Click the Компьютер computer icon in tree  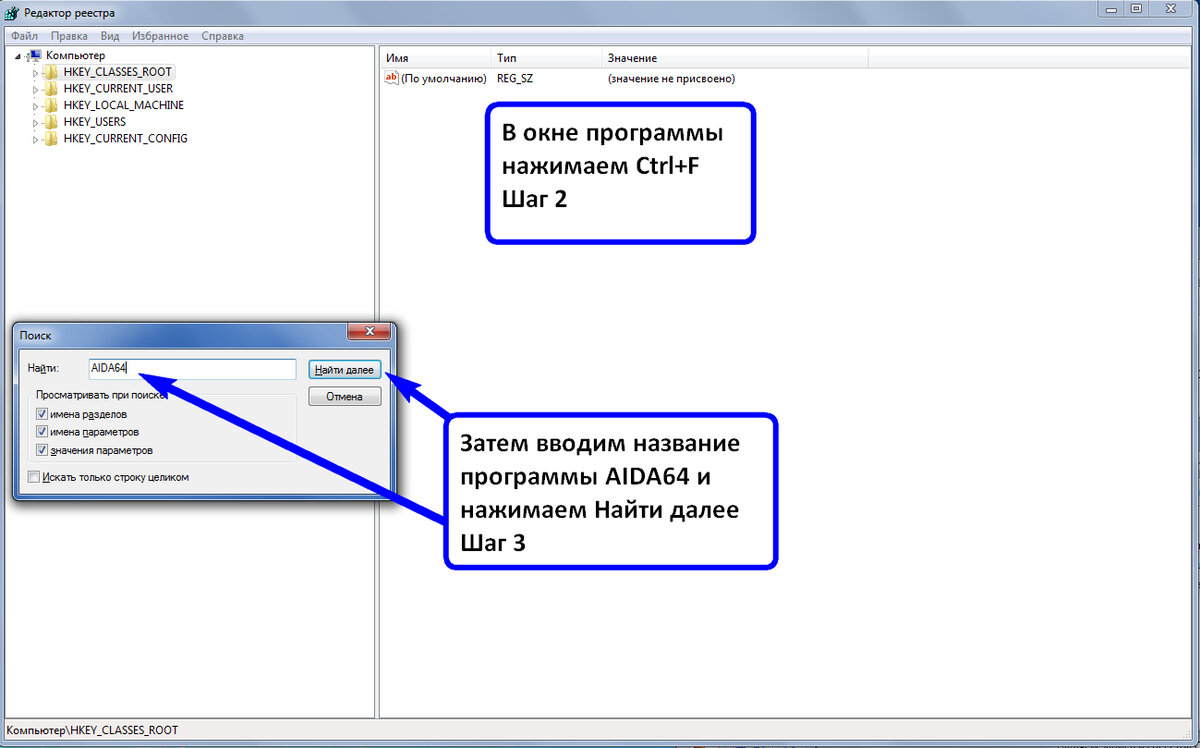tap(35, 56)
